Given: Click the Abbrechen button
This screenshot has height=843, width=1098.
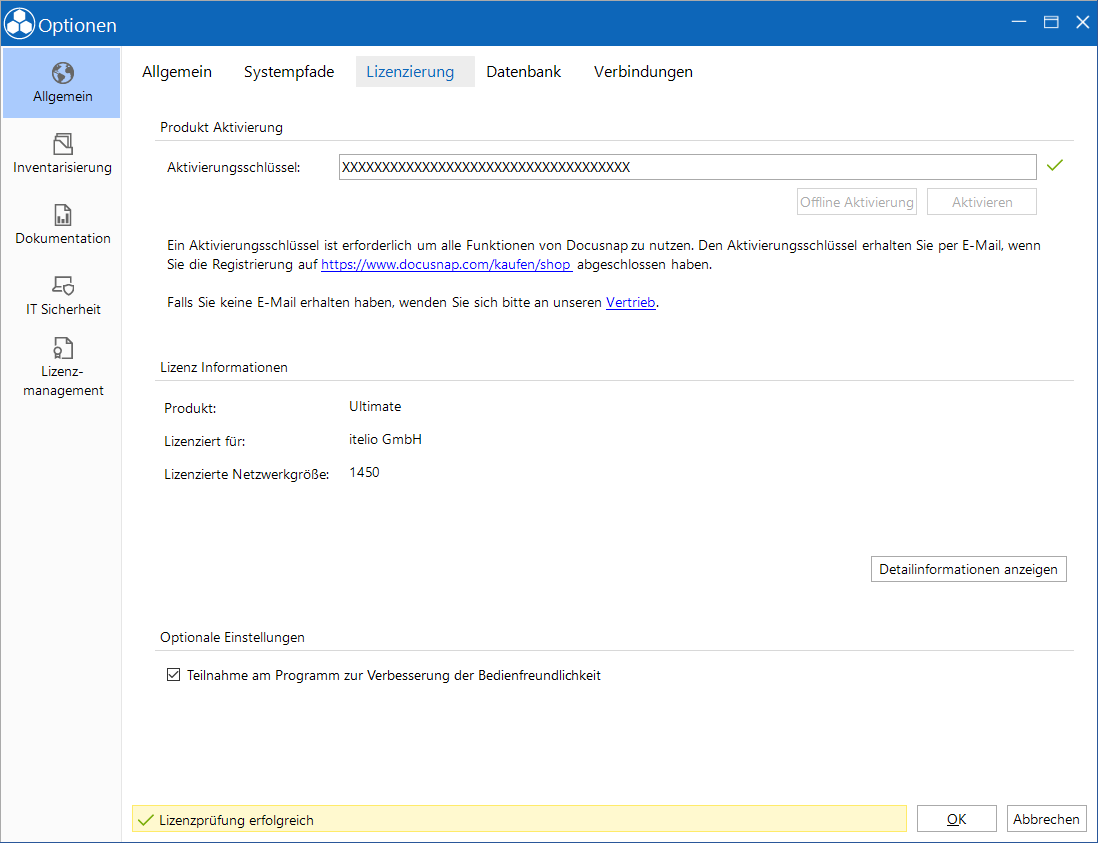Looking at the screenshot, I should (x=1046, y=819).
